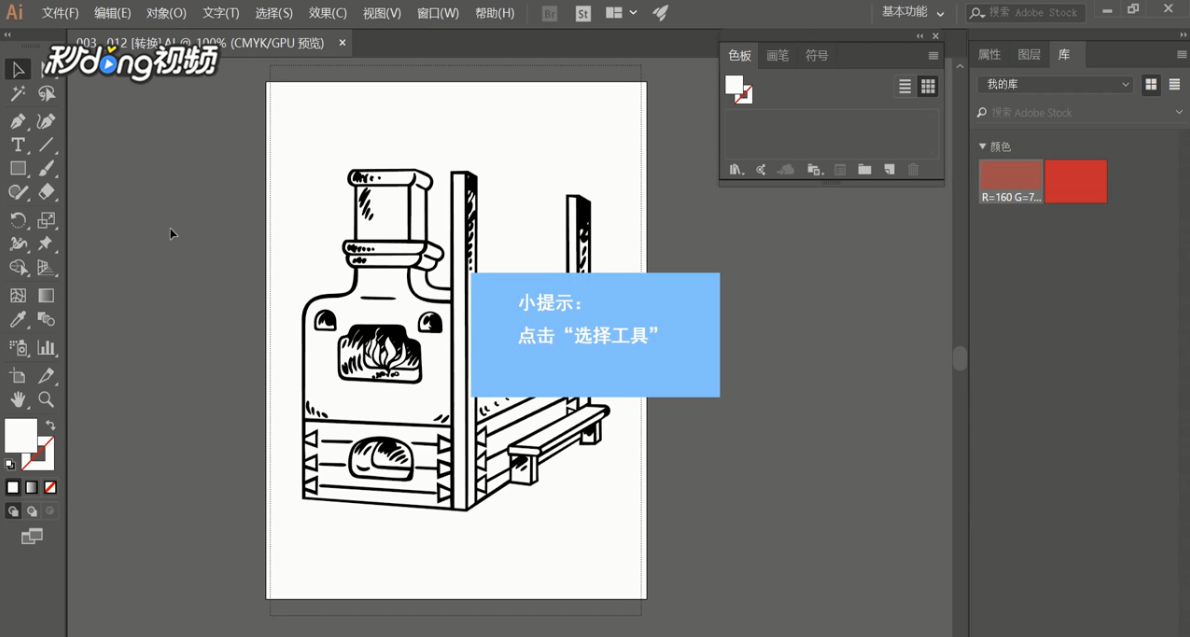1190x637 pixels.
Task: Switch to the 画笔 panel tab
Action: (x=777, y=55)
